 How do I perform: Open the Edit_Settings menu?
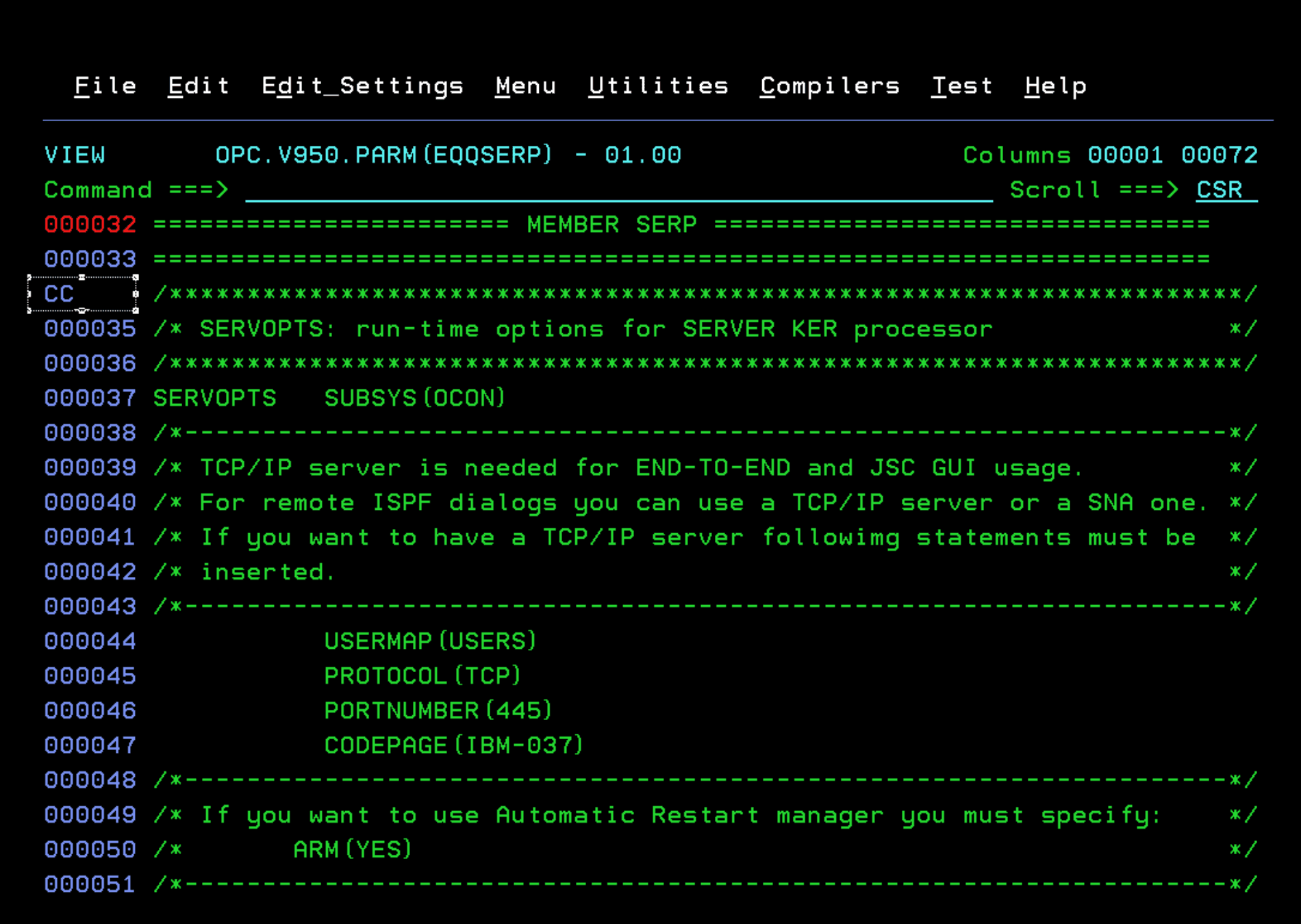[363, 86]
